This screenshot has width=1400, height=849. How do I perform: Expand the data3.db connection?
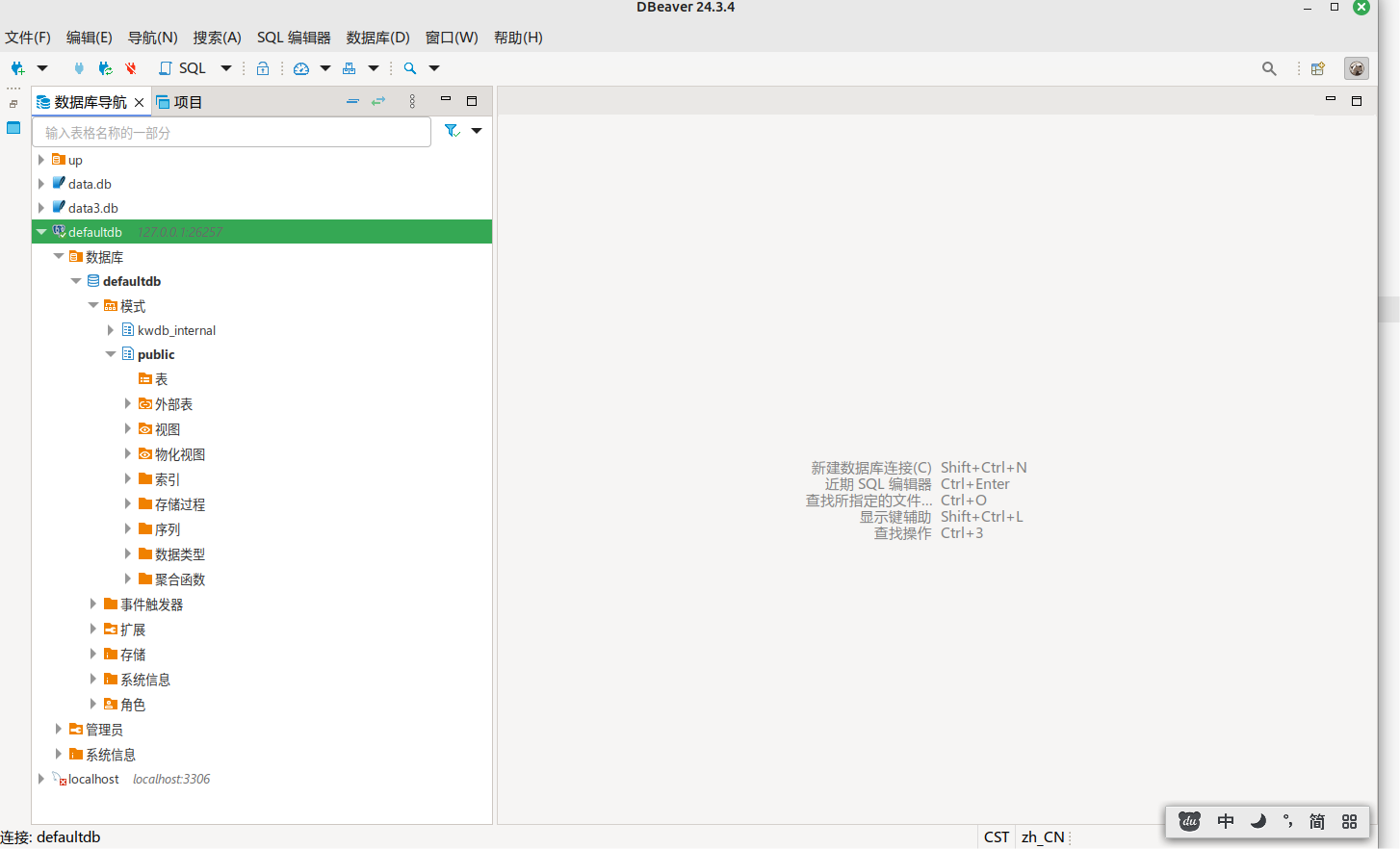point(41,207)
